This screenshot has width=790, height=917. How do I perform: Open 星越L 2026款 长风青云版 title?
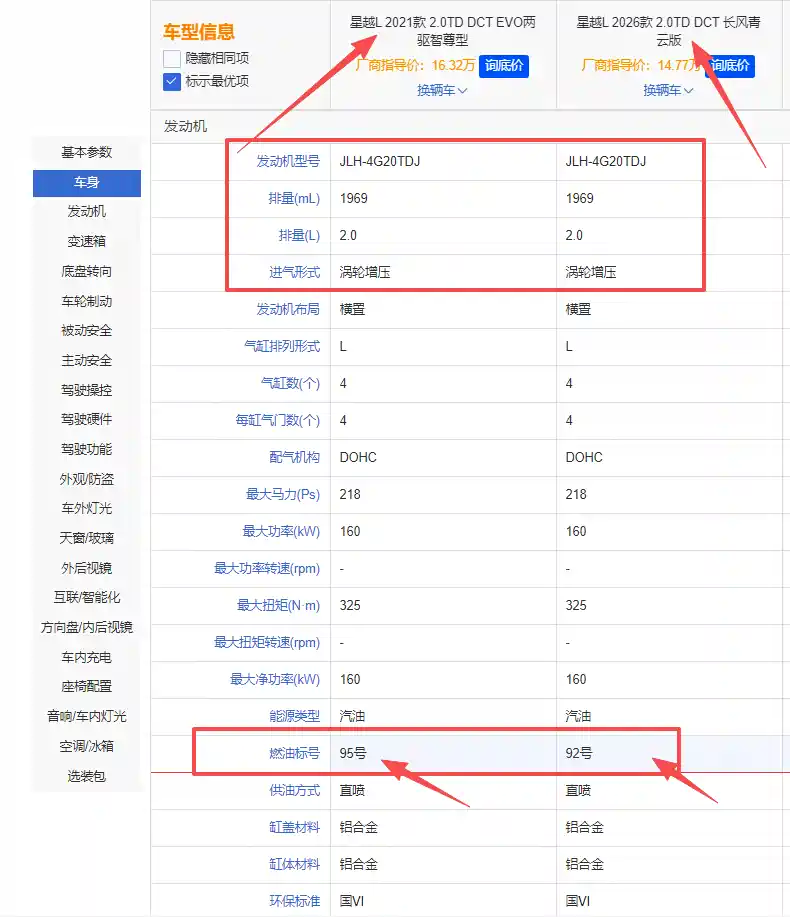(668, 31)
